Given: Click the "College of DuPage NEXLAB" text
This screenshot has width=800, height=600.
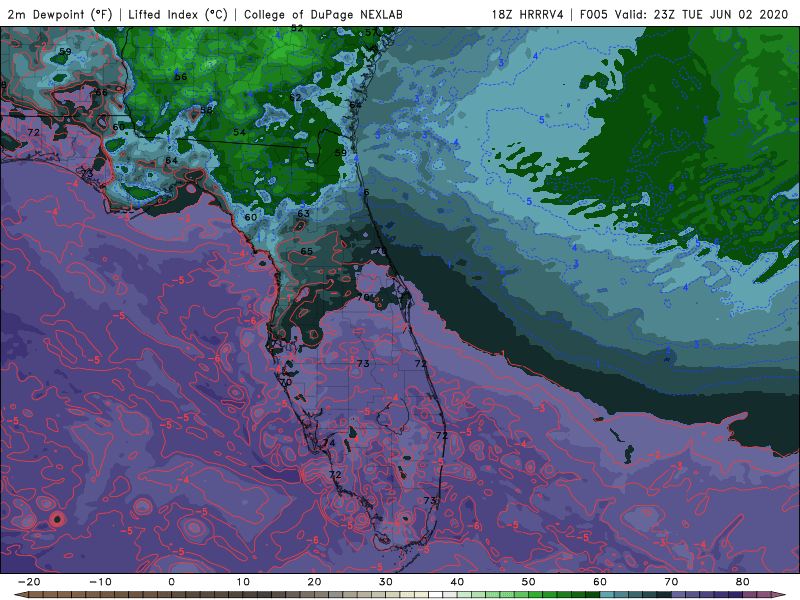Looking at the screenshot, I should pyautogui.click(x=323, y=15).
